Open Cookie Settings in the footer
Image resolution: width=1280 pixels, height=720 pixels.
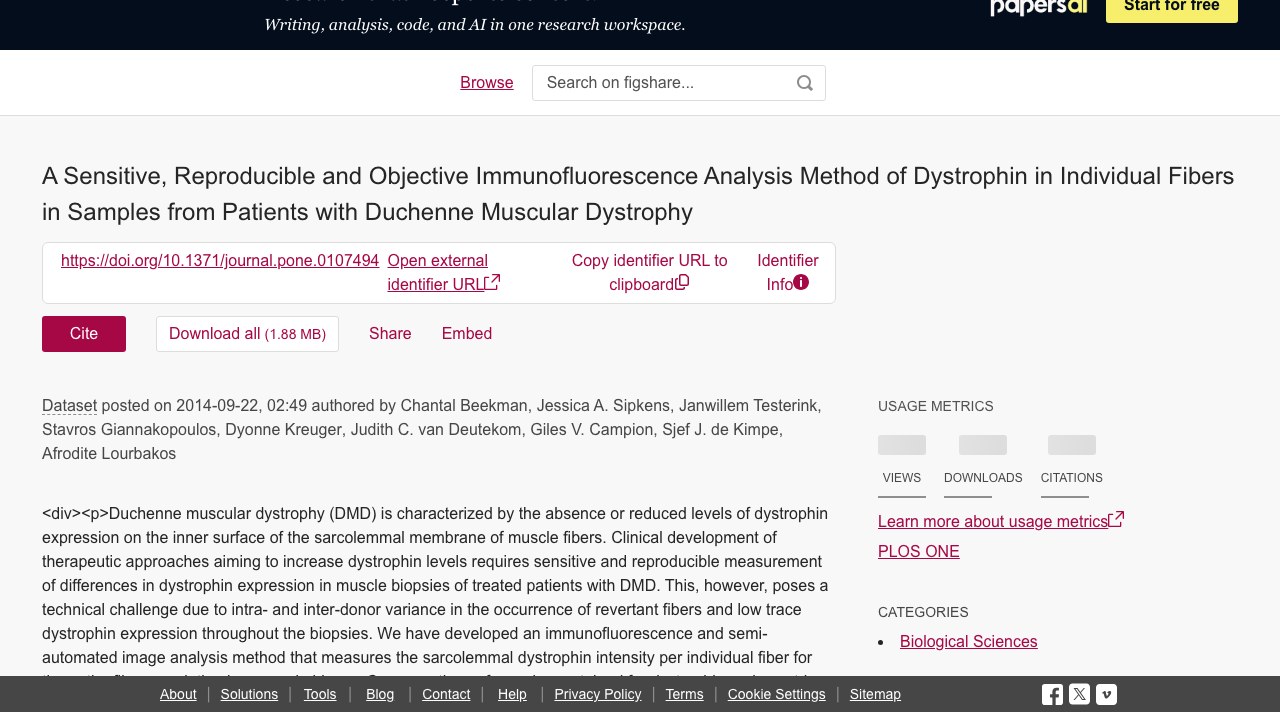pyautogui.click(x=777, y=694)
